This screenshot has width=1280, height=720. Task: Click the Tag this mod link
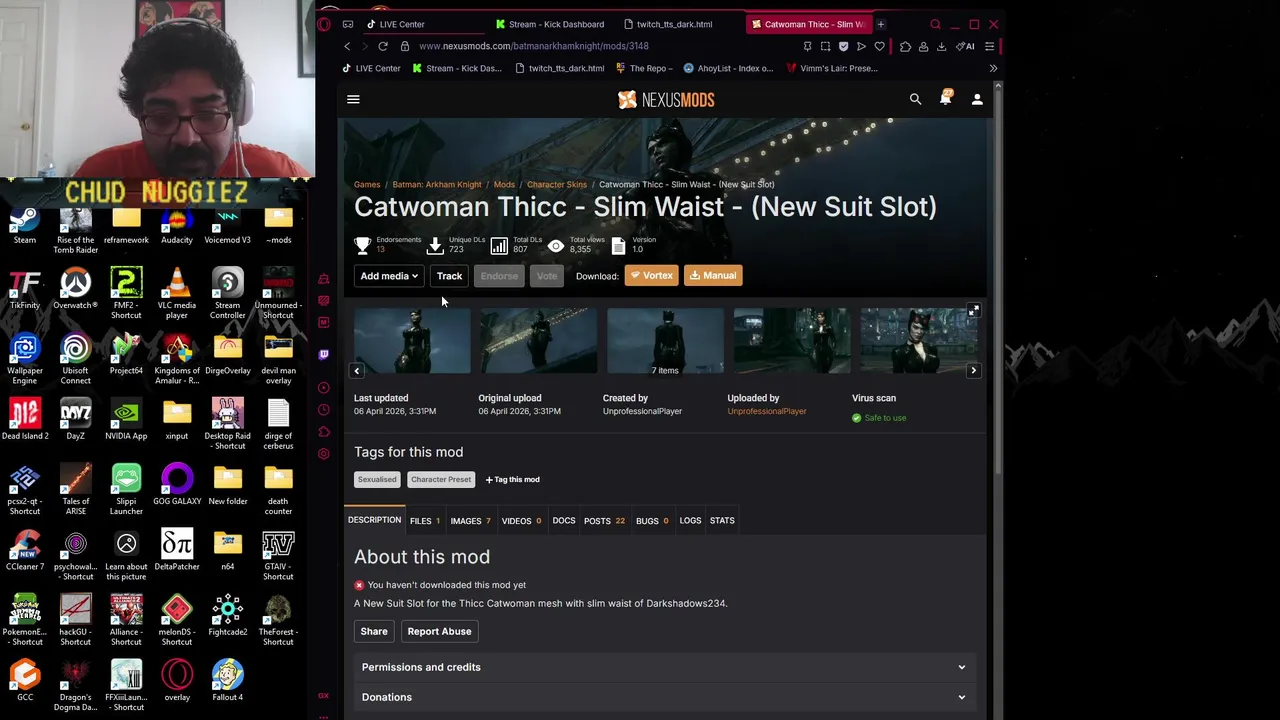[x=512, y=479]
